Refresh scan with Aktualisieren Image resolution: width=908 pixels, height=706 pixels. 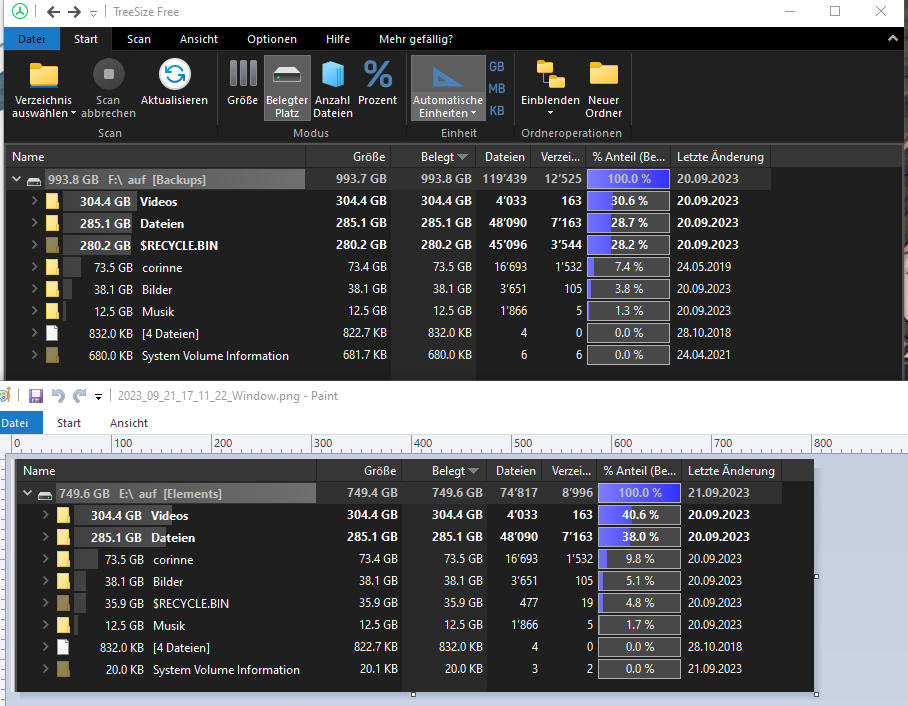pyautogui.click(x=174, y=83)
